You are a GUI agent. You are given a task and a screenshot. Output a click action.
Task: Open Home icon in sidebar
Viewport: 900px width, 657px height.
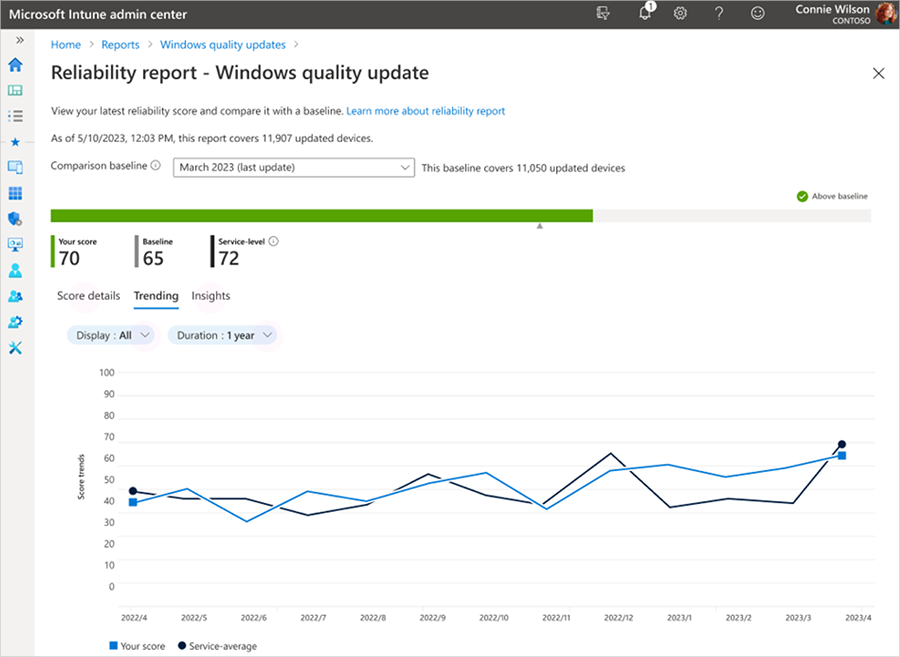15,65
